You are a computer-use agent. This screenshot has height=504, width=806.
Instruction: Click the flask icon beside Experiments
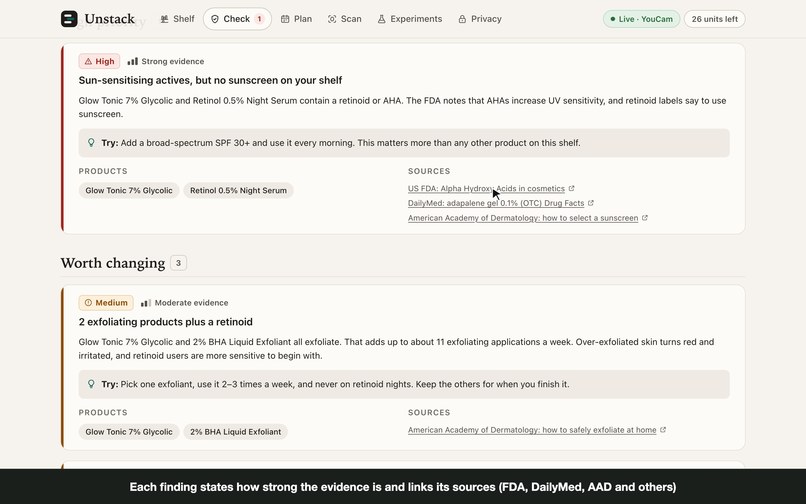point(381,19)
